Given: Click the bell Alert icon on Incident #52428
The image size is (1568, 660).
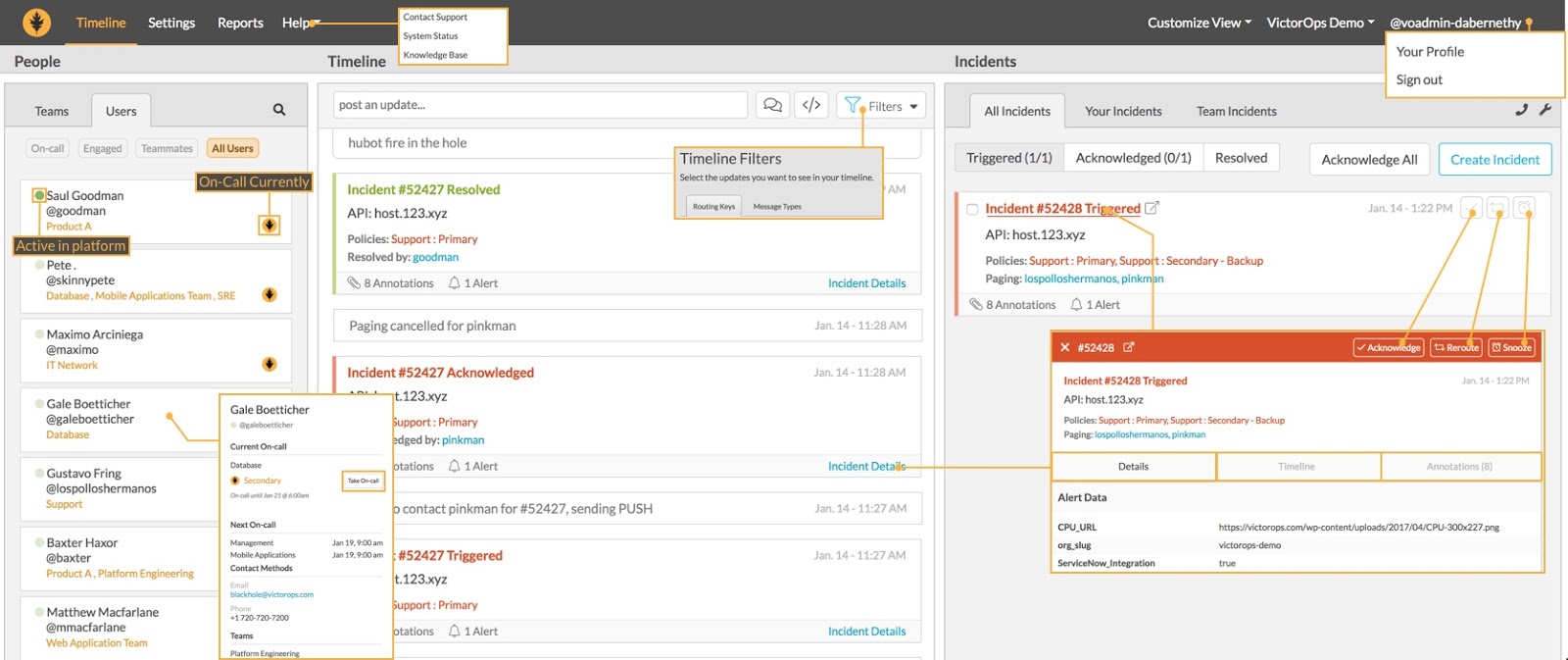Looking at the screenshot, I should (x=1077, y=304).
